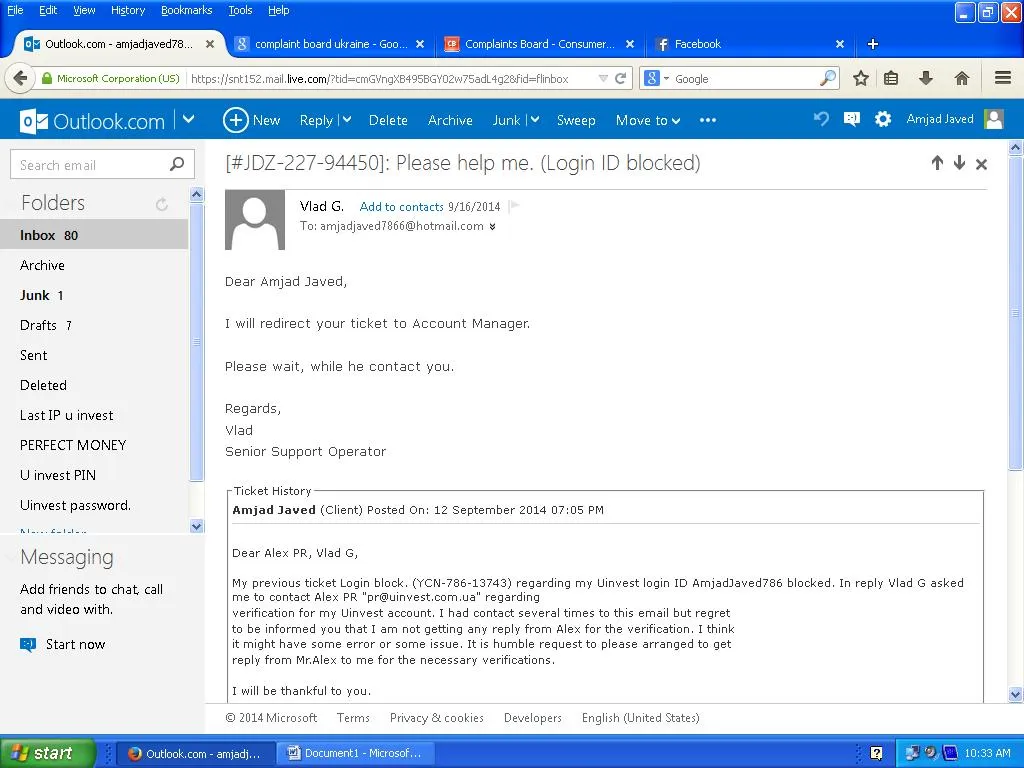Reload the page with the refresh icon
This screenshot has width=1024, height=768.
click(x=620, y=79)
